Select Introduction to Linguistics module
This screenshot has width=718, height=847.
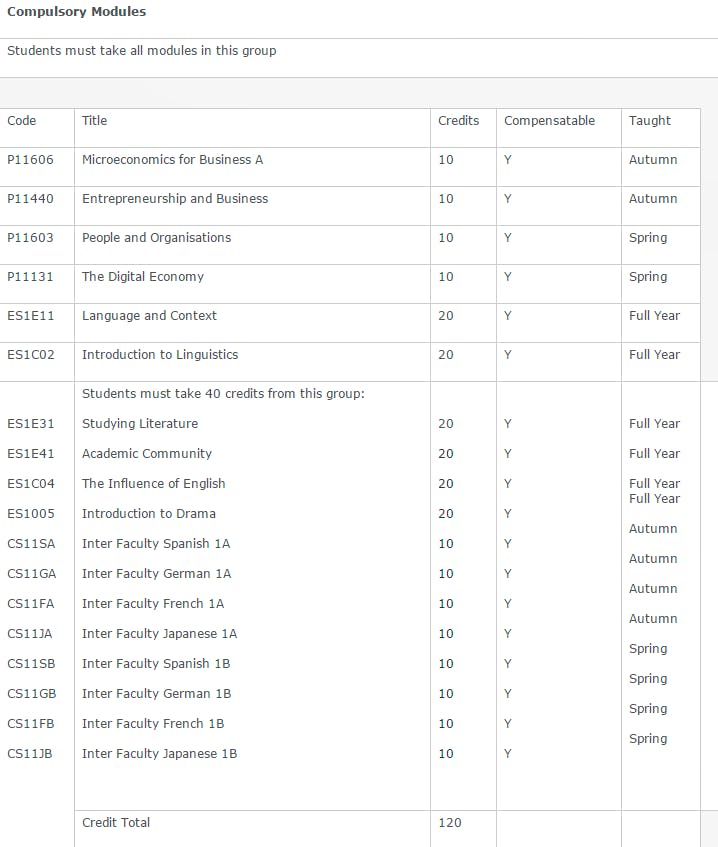click(160, 355)
